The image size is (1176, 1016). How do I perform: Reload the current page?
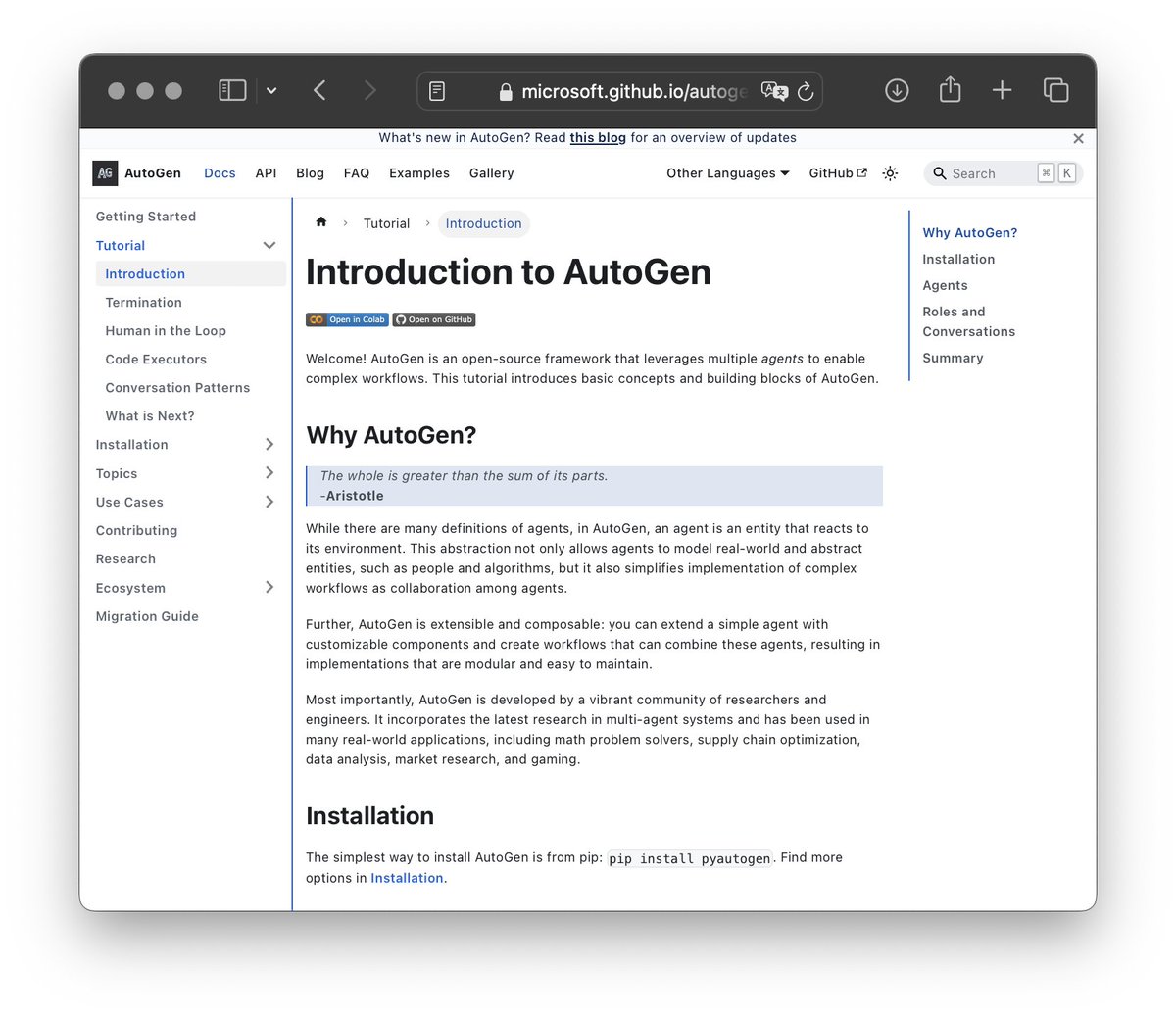click(x=806, y=91)
